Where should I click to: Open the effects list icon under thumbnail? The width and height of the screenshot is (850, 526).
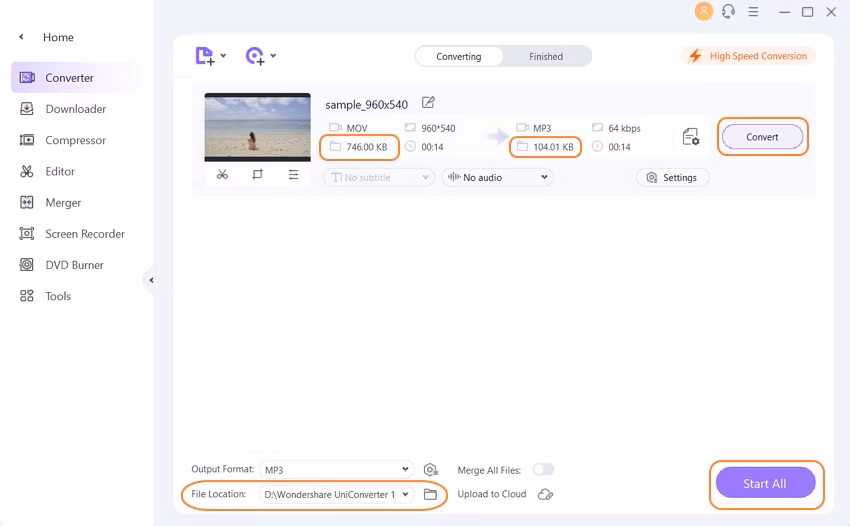[293, 174]
